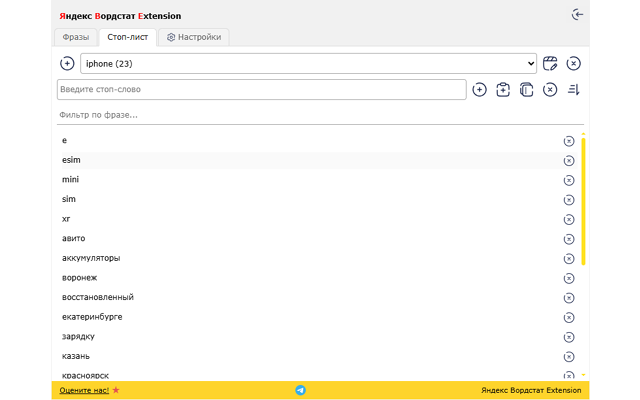640x400 pixels.
Task: Select the 'аккумуляторы' text row
Action: click(x=319, y=258)
